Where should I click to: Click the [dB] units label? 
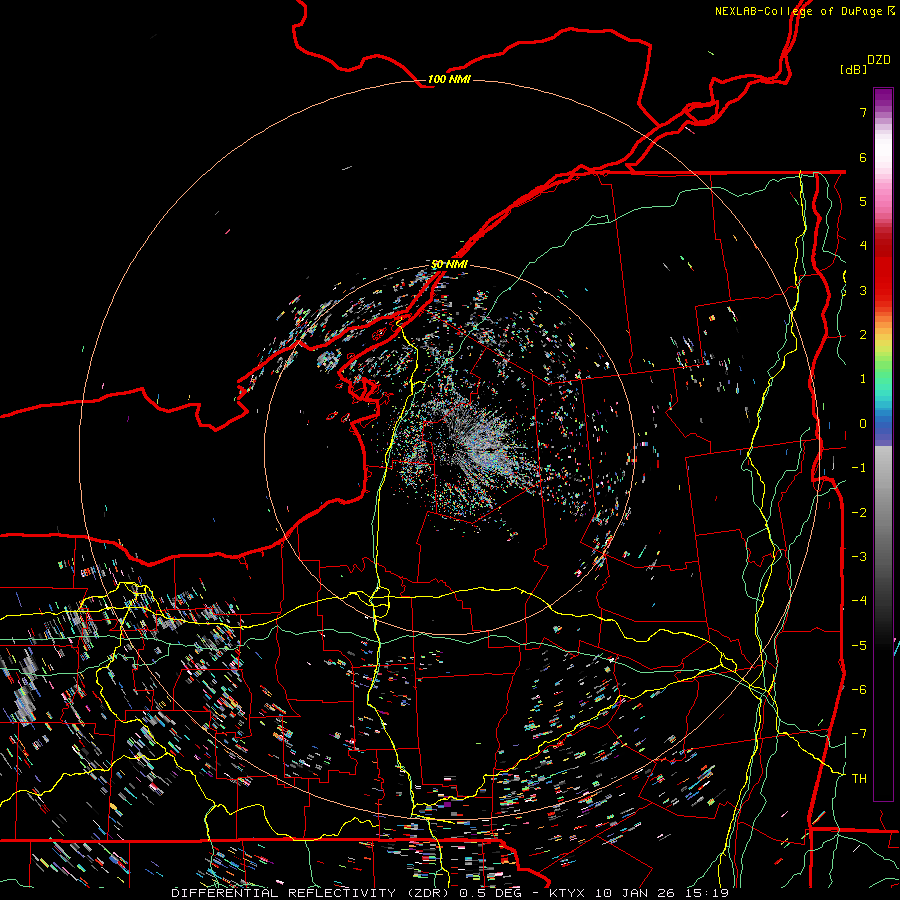click(x=853, y=69)
